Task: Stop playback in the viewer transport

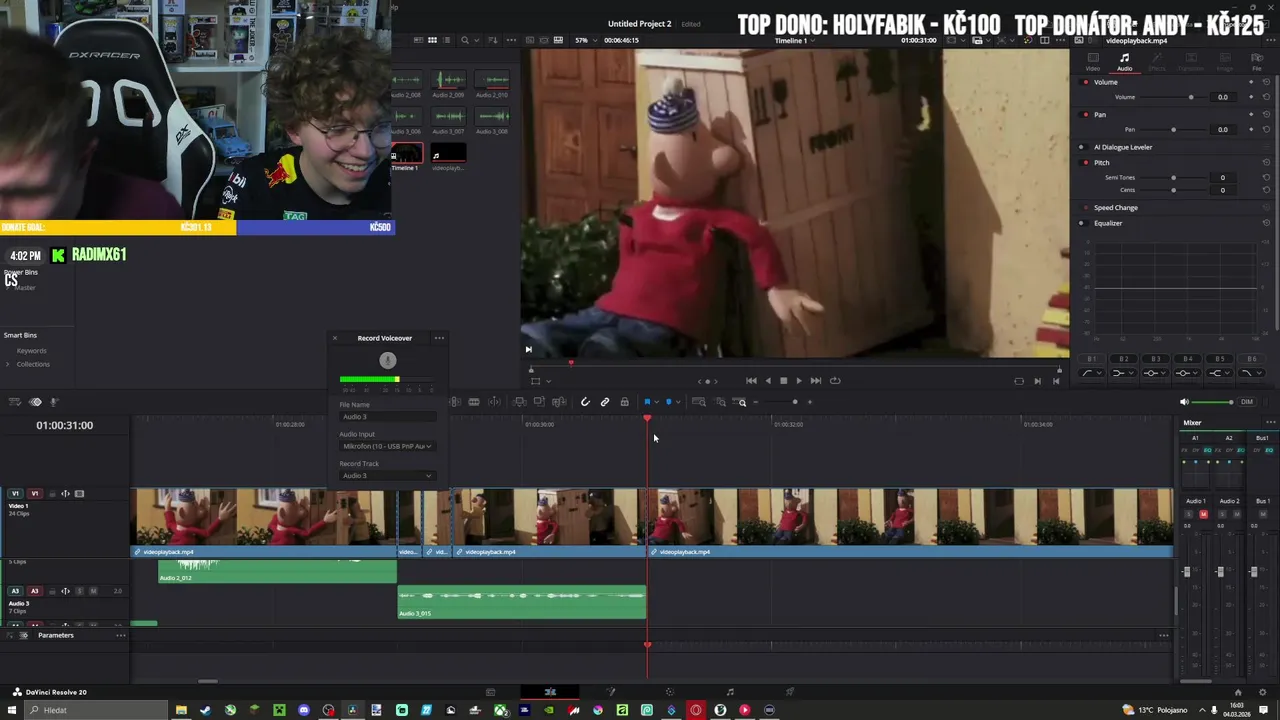Action: tap(783, 381)
